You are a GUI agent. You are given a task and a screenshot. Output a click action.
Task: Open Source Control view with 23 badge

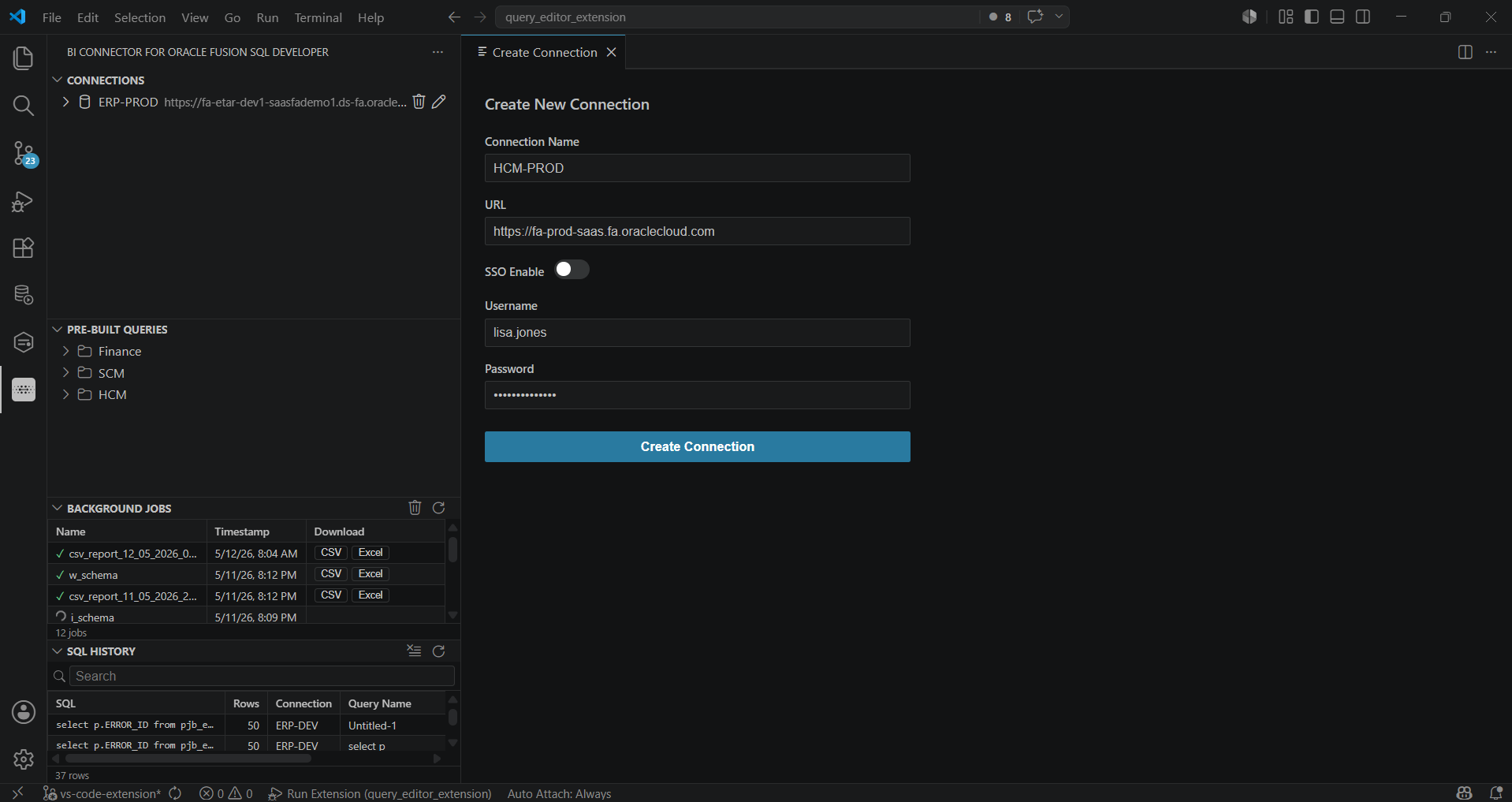click(x=24, y=154)
